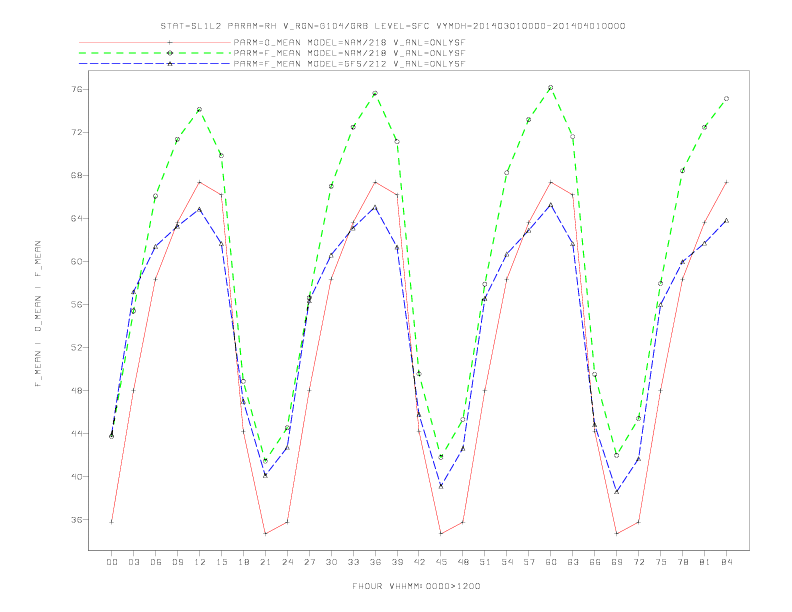Image resolution: width=792 pixels, height=612 pixels.
Task: Select the red O_MEAN NAM/218 legend label
Action: (x=349, y=42)
